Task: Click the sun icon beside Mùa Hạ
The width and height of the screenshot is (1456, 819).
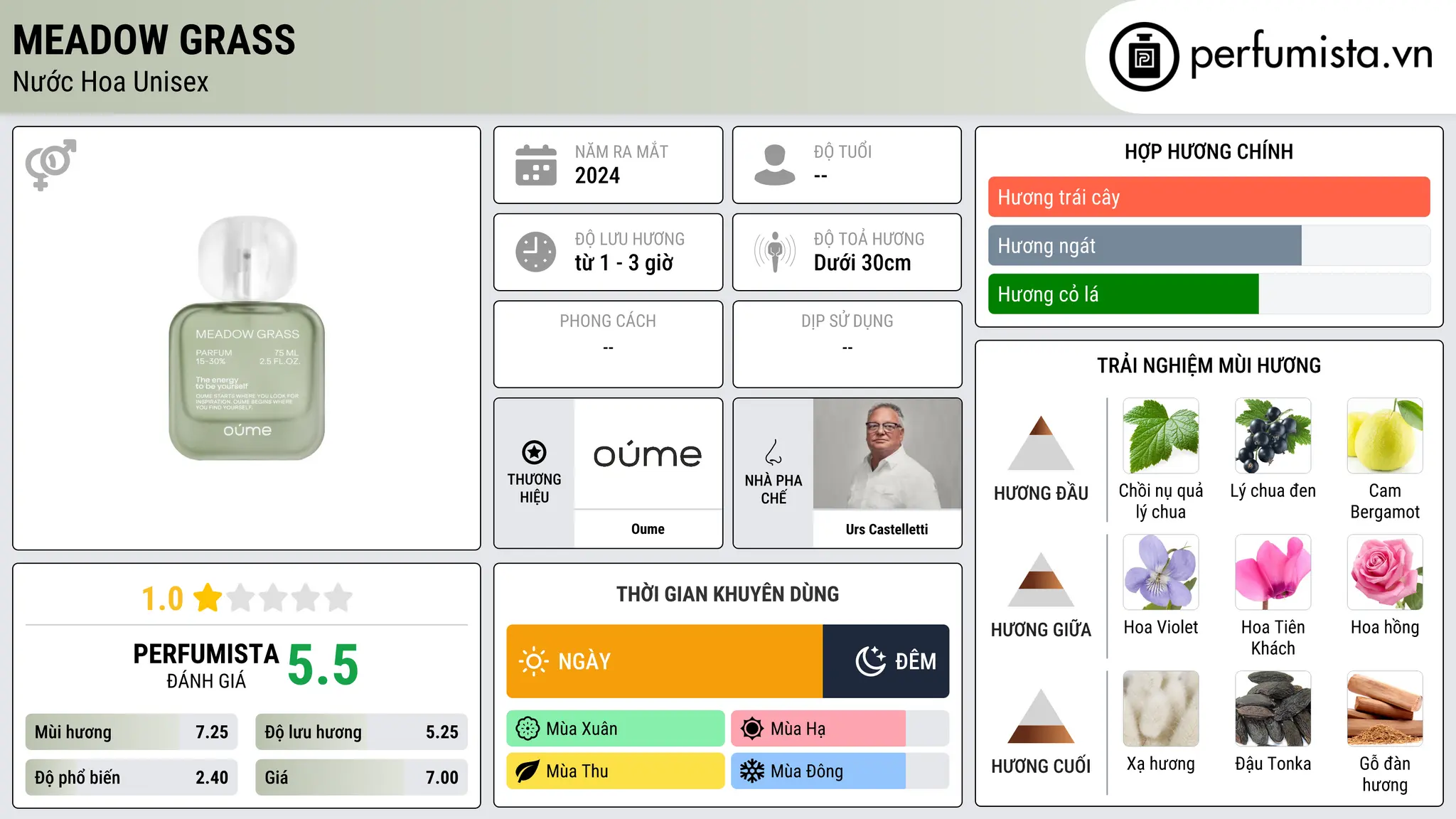Action: click(x=752, y=729)
